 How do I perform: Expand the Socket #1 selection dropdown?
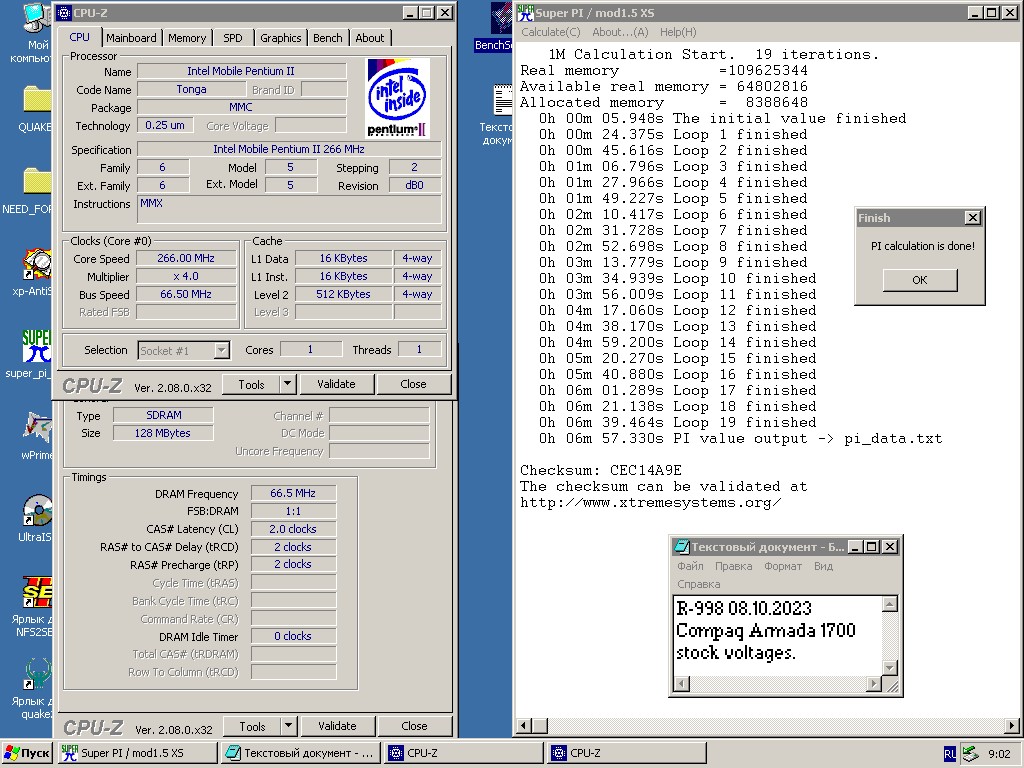click(222, 351)
